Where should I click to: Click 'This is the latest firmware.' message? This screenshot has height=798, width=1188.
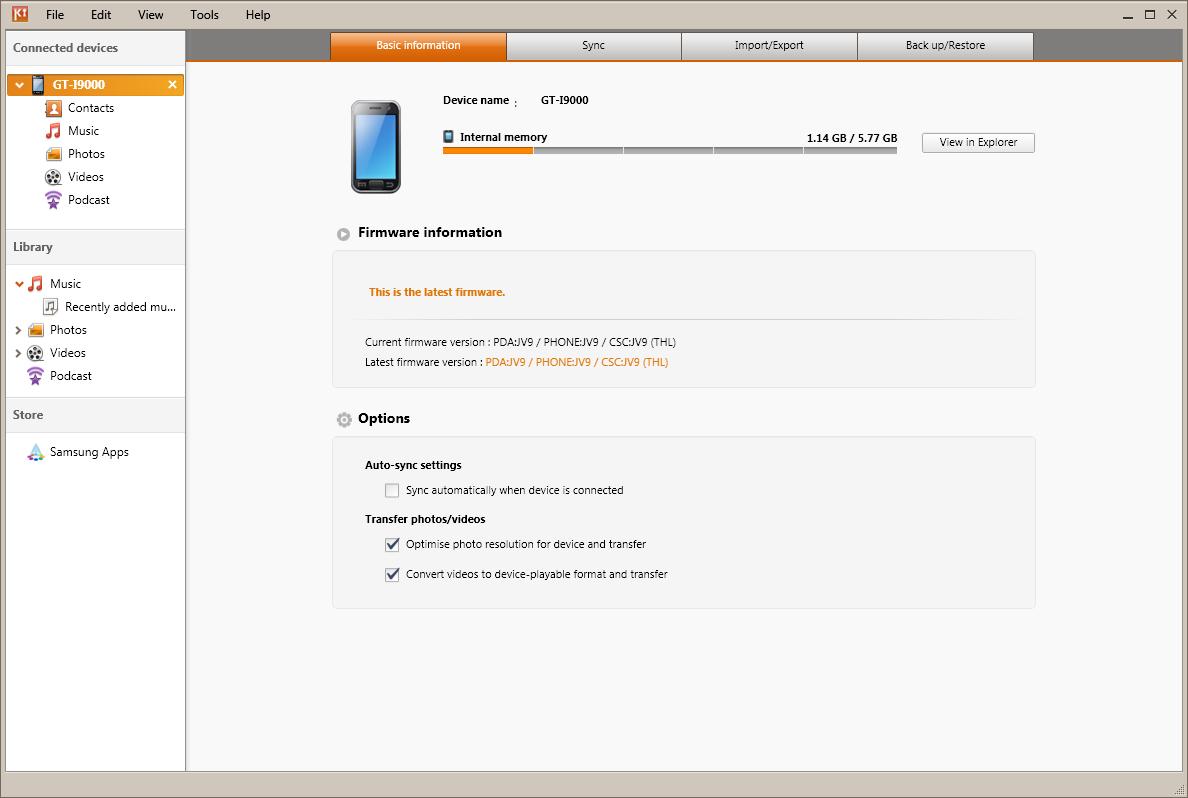point(436,292)
